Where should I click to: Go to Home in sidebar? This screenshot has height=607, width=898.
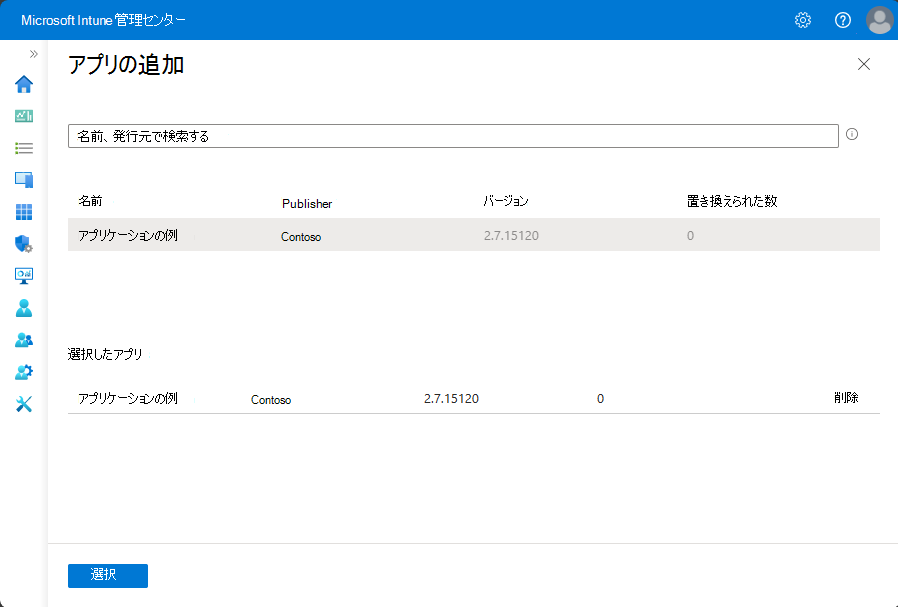click(x=24, y=84)
